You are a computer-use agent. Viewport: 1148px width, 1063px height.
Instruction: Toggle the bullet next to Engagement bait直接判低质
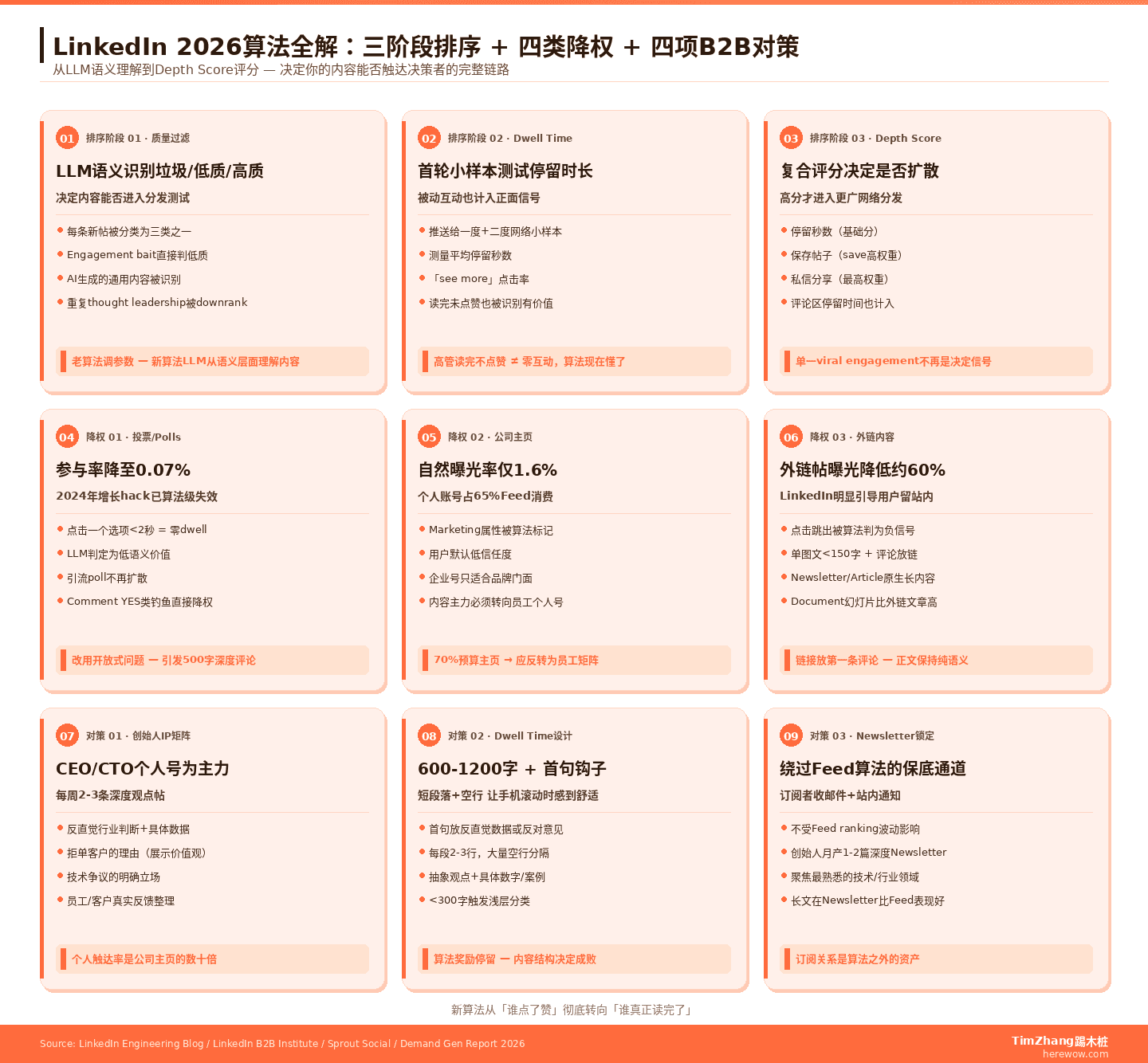(59, 255)
